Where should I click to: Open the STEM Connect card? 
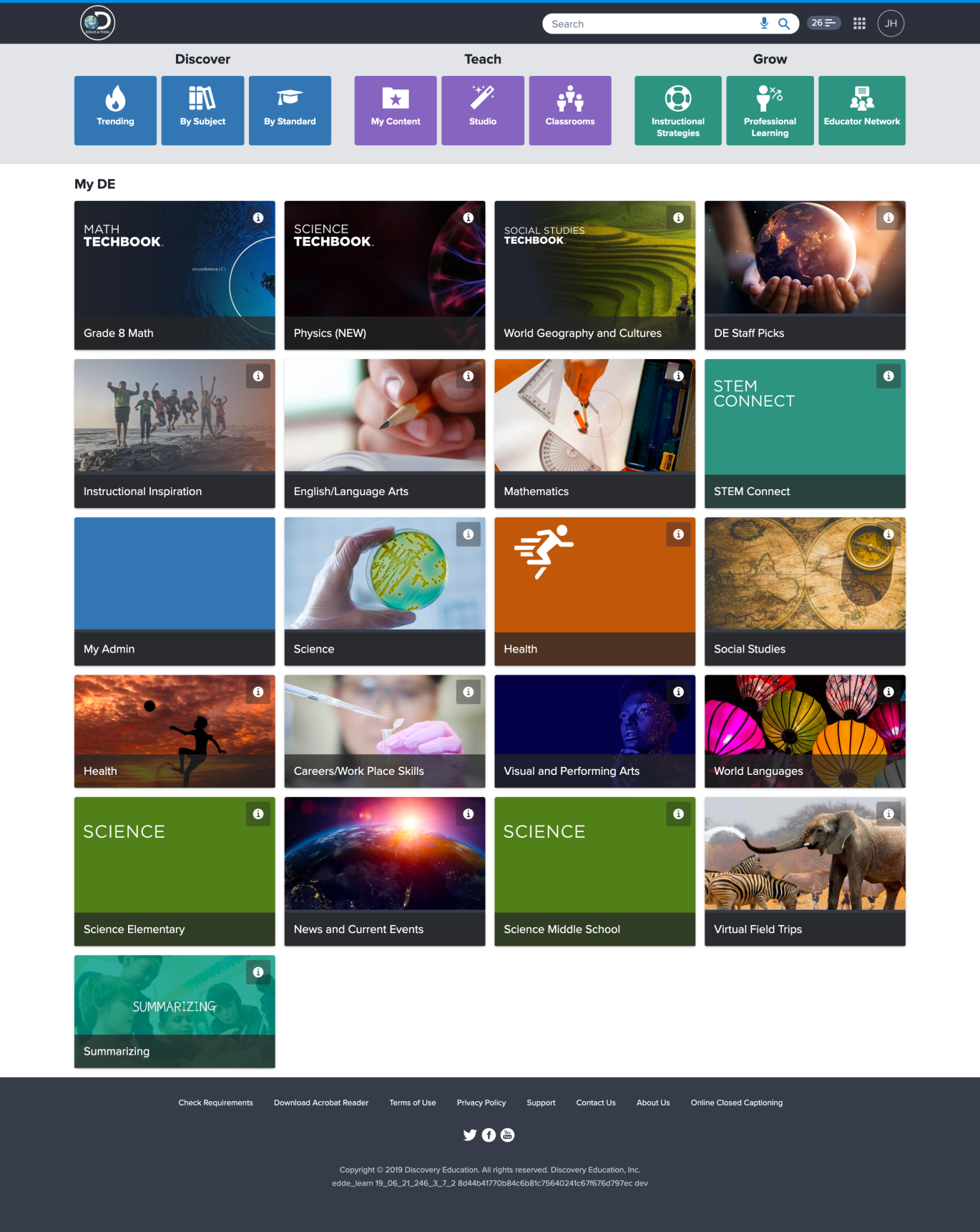(x=805, y=434)
